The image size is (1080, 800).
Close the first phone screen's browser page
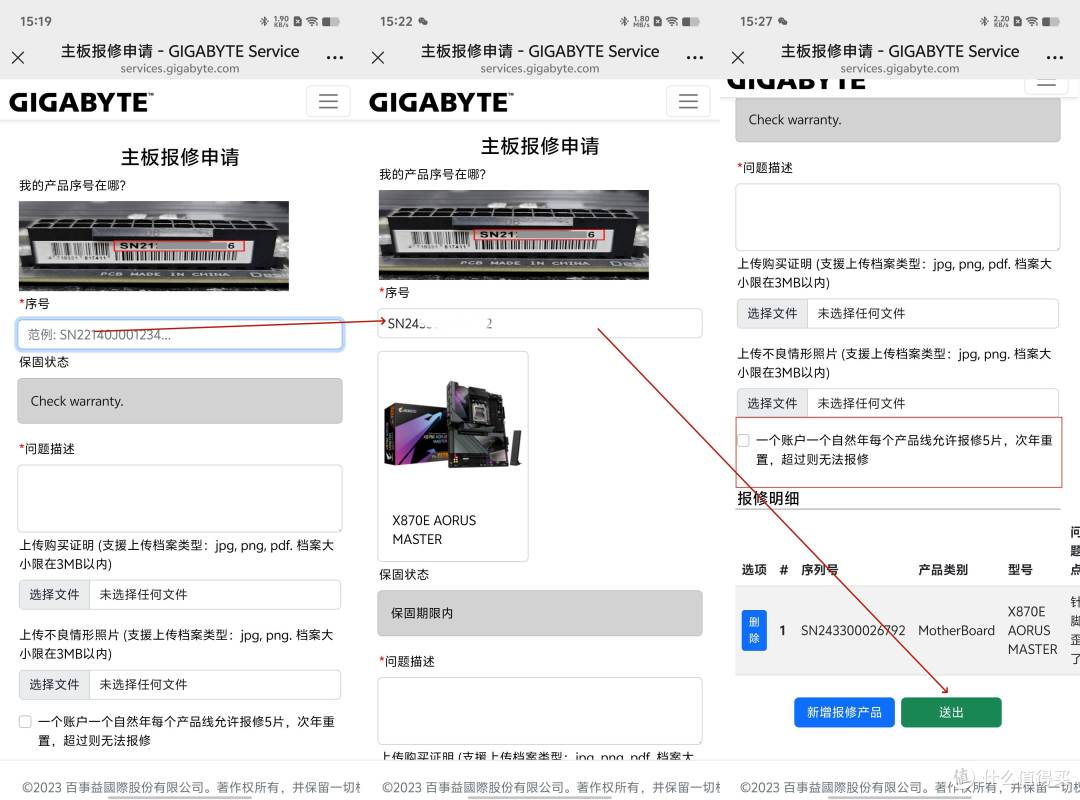click(x=19, y=58)
